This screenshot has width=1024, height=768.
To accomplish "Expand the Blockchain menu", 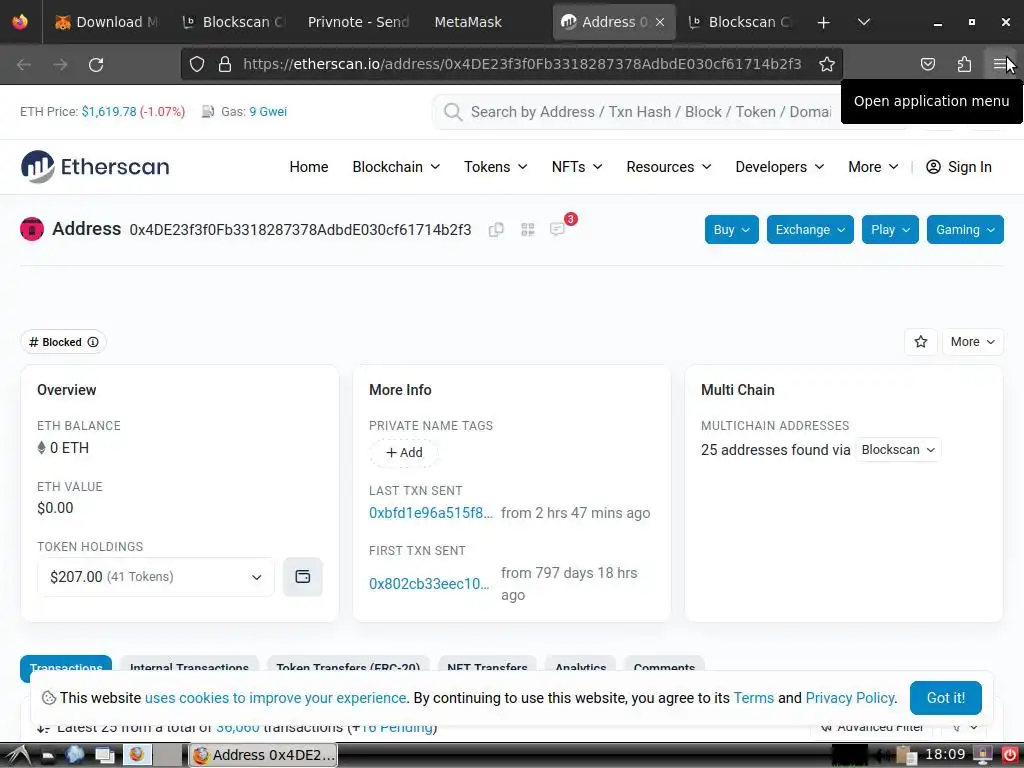I will click(396, 167).
